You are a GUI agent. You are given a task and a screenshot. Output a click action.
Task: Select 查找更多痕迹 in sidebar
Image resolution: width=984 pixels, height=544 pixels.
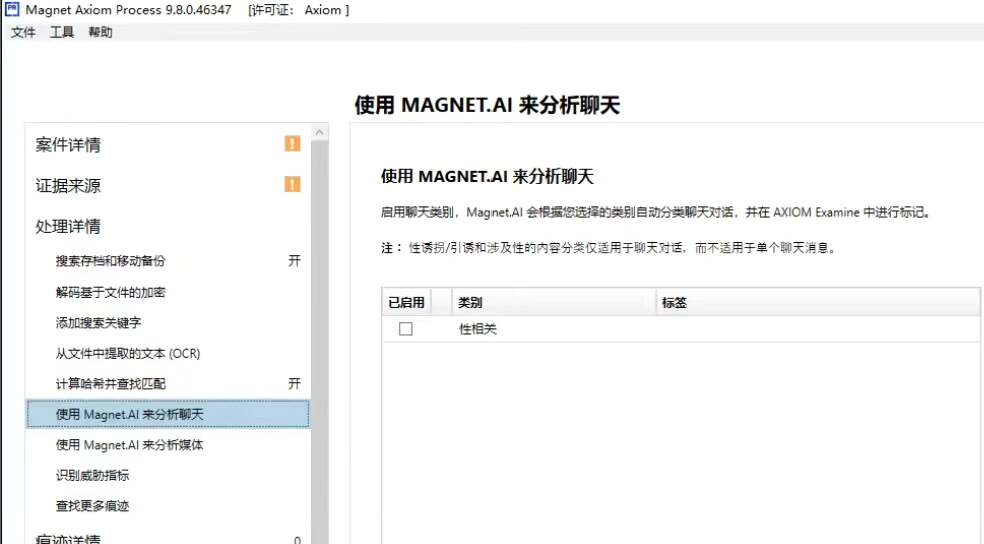(92, 506)
